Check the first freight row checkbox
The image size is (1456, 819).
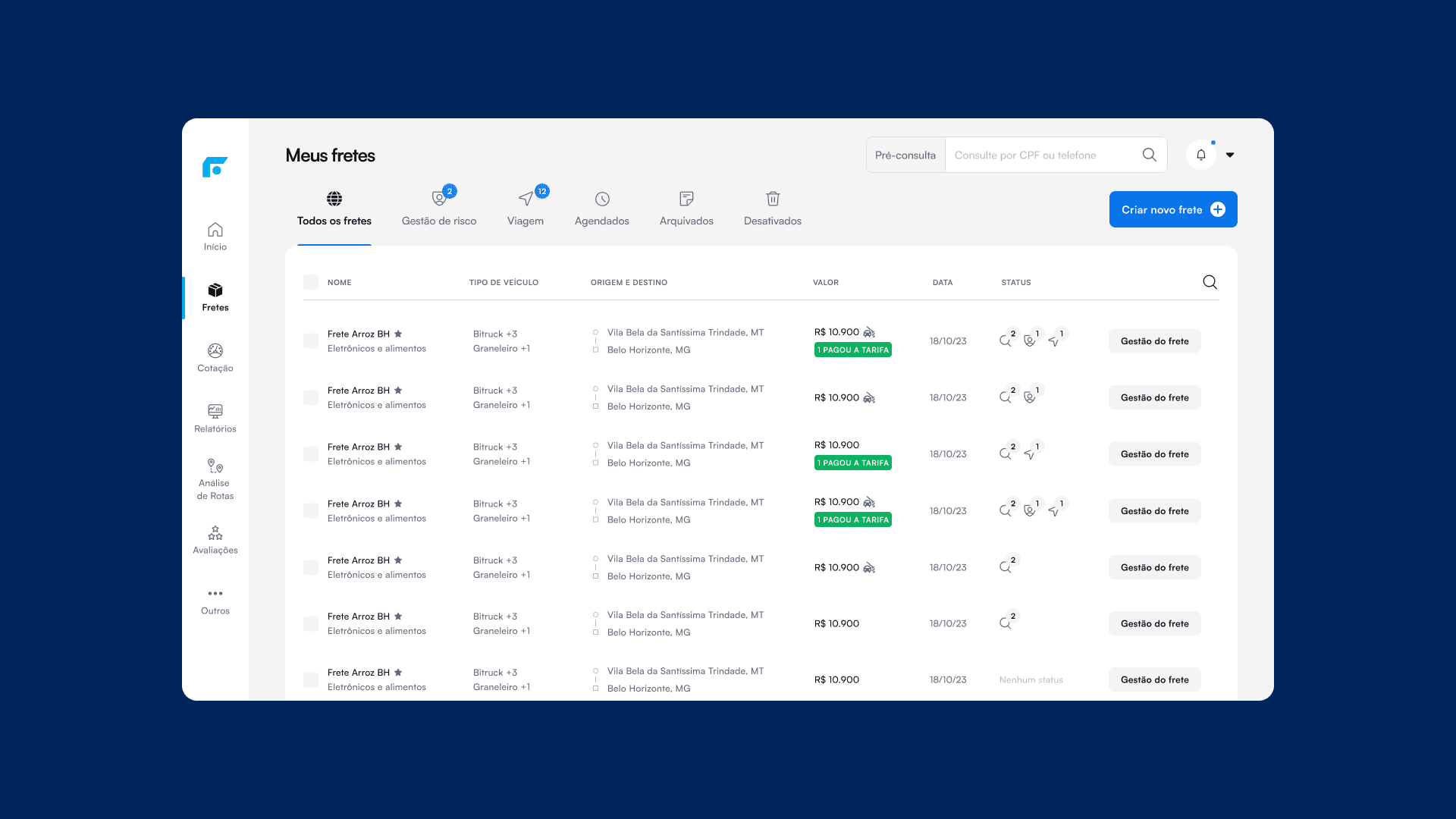pyautogui.click(x=311, y=341)
